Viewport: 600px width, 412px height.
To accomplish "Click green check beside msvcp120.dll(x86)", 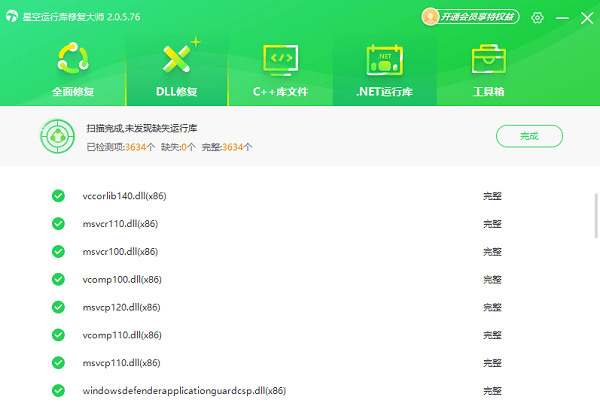I will pyautogui.click(x=58, y=307).
